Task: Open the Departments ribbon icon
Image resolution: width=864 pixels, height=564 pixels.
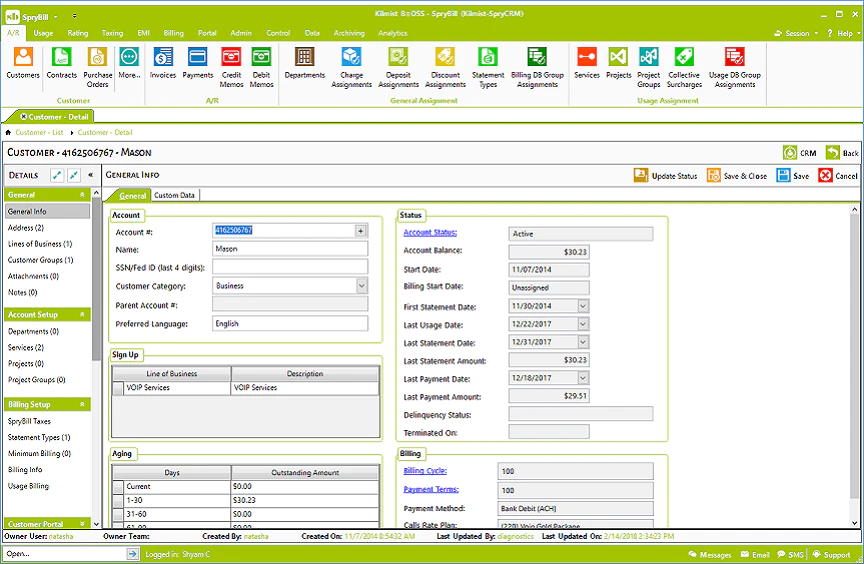Action: coord(305,63)
